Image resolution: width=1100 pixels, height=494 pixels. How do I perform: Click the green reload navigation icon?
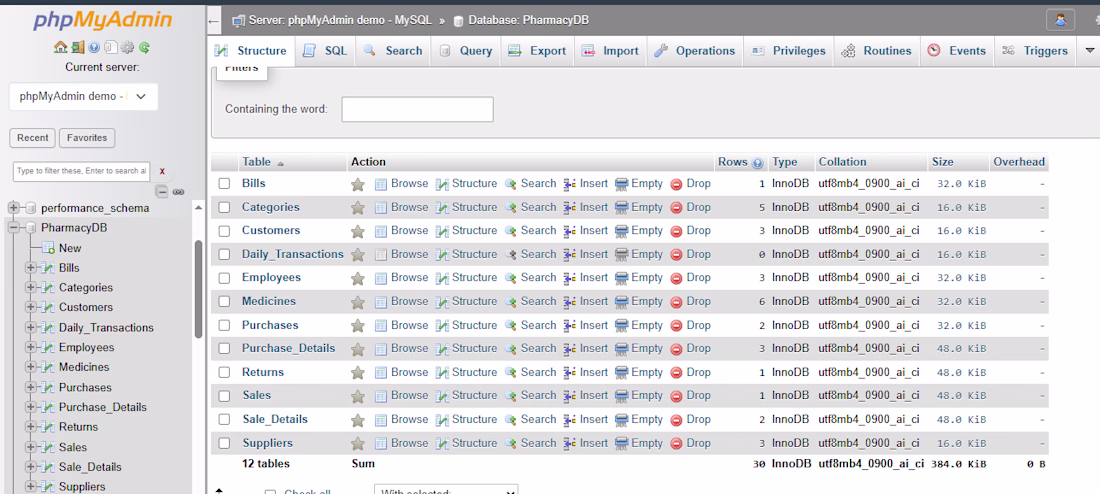[x=144, y=47]
